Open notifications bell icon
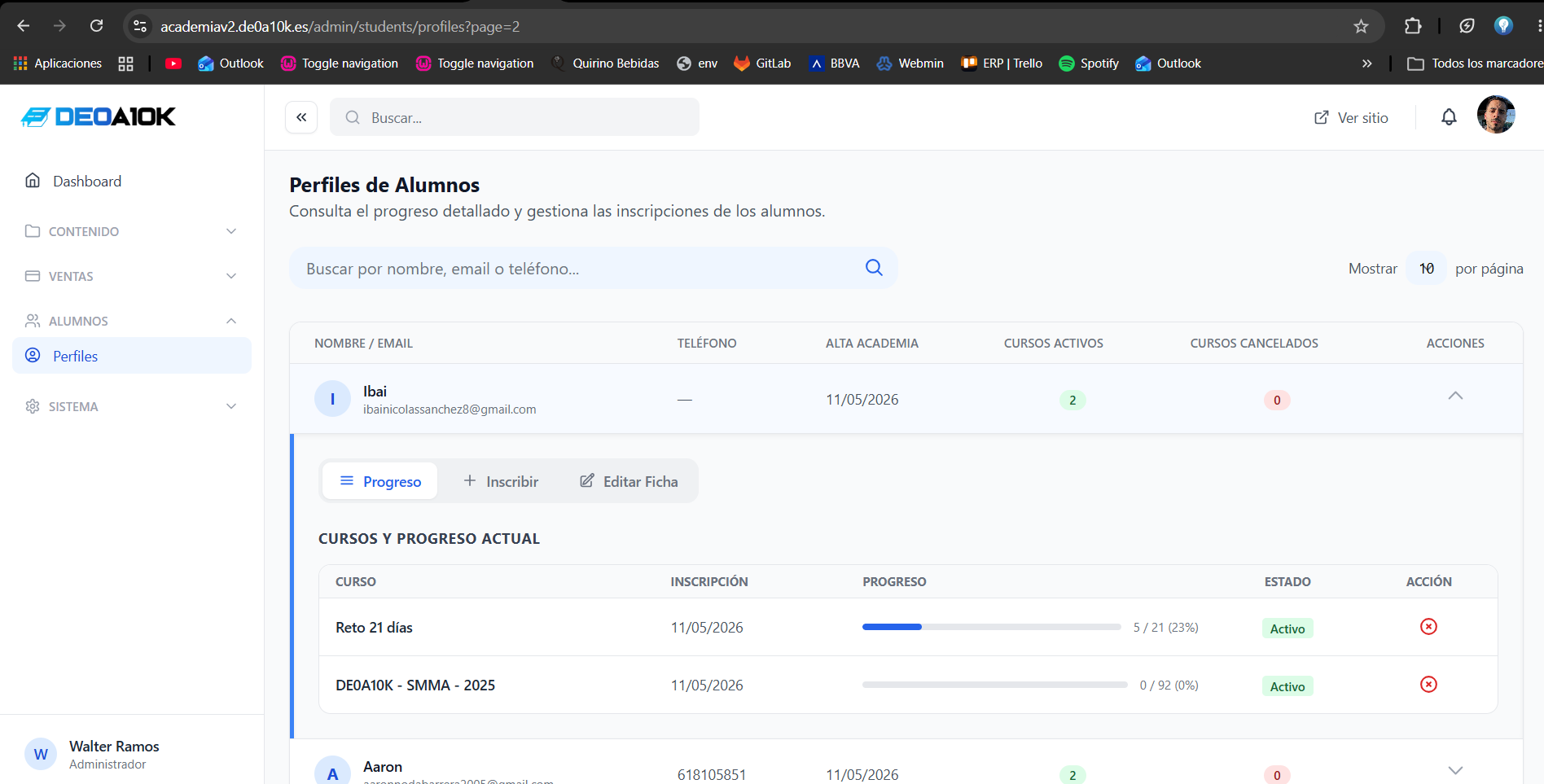Viewport: 1544px width, 784px height. click(1449, 117)
